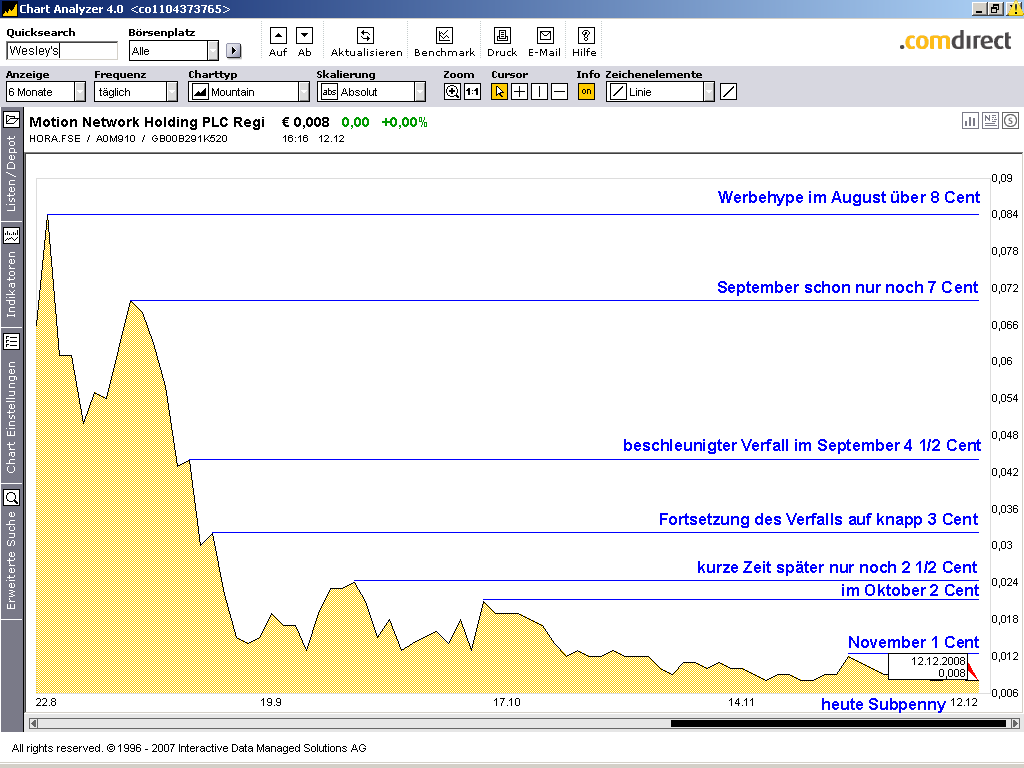
Task: Select the crosshair cursor icon
Action: tap(520, 92)
